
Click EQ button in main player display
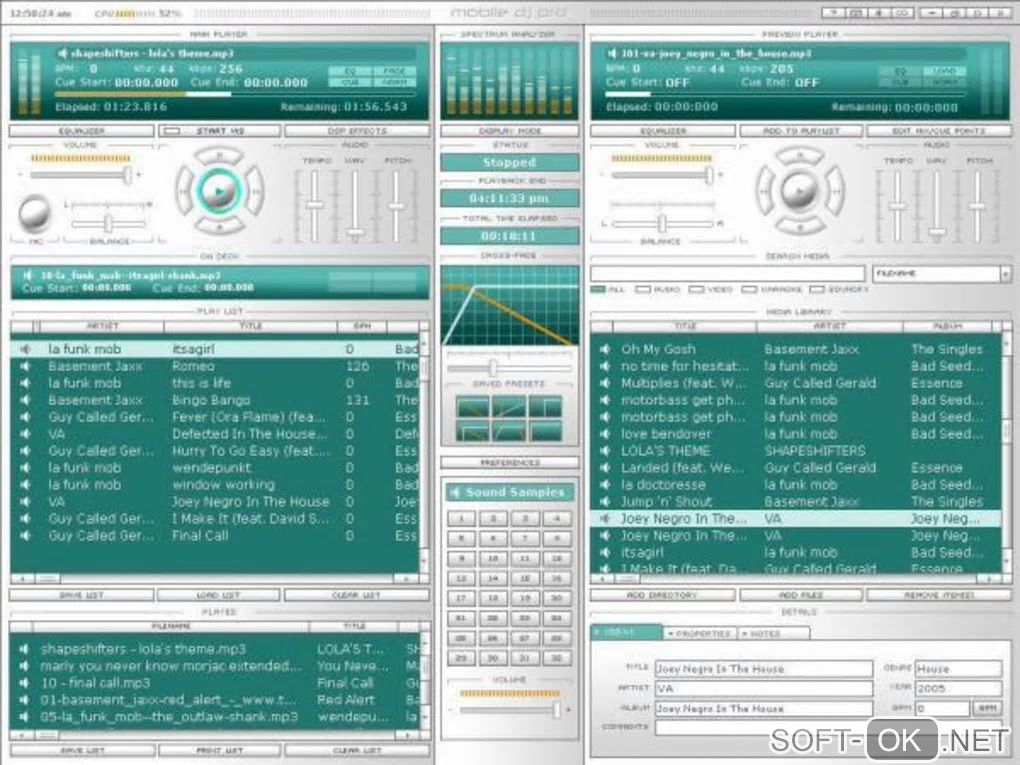(x=349, y=71)
